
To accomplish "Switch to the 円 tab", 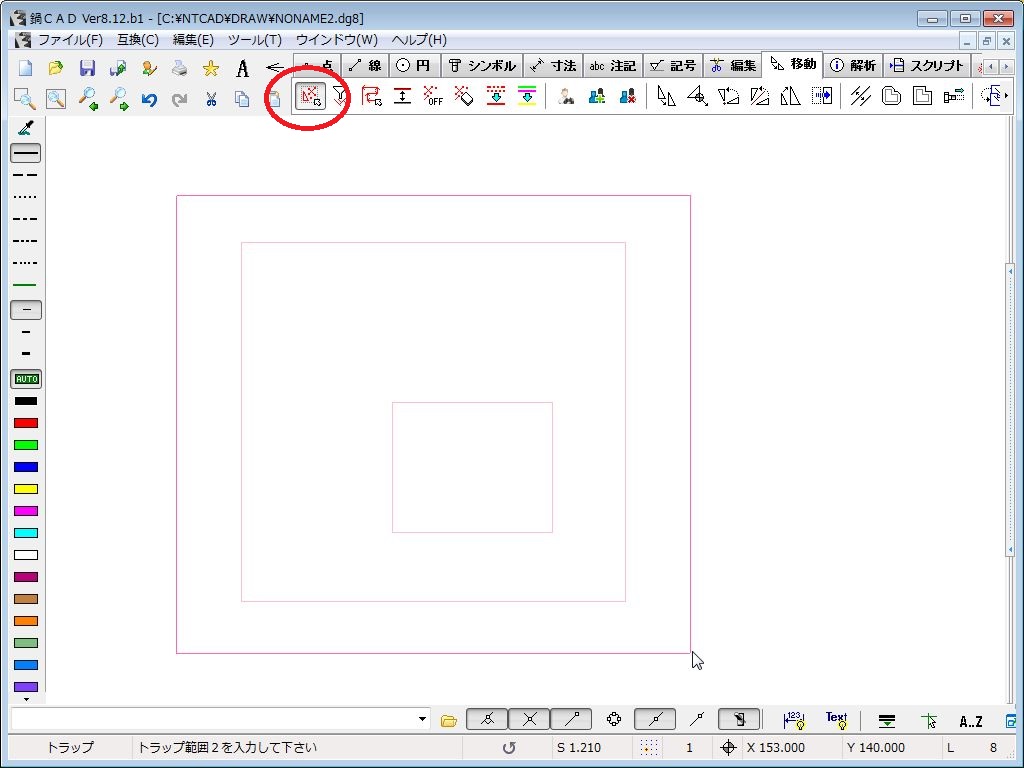I will coord(414,65).
